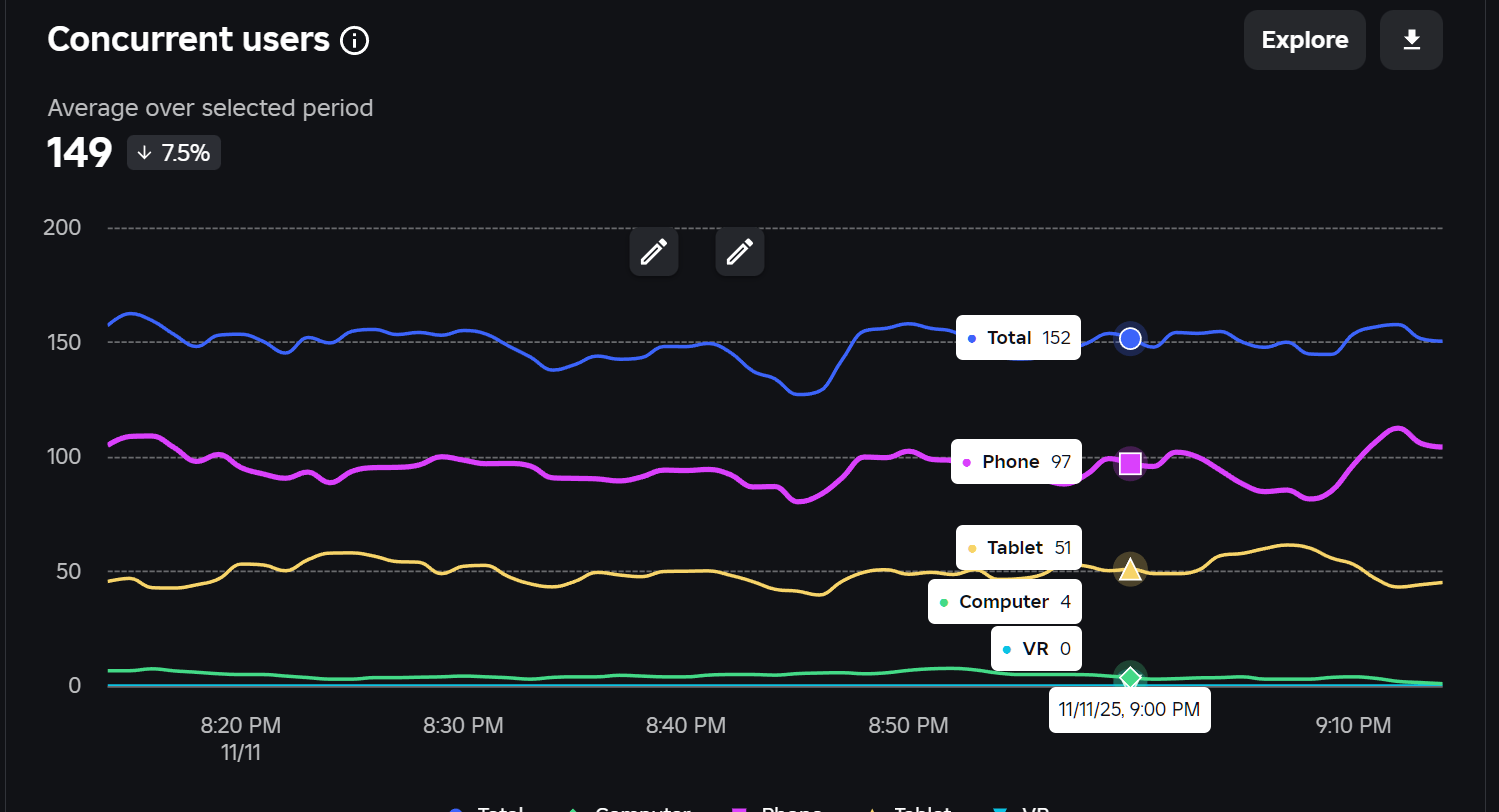Screen dimensions: 1499x812
Task: Click the Tablet 51 tooltip label
Action: point(1019,548)
